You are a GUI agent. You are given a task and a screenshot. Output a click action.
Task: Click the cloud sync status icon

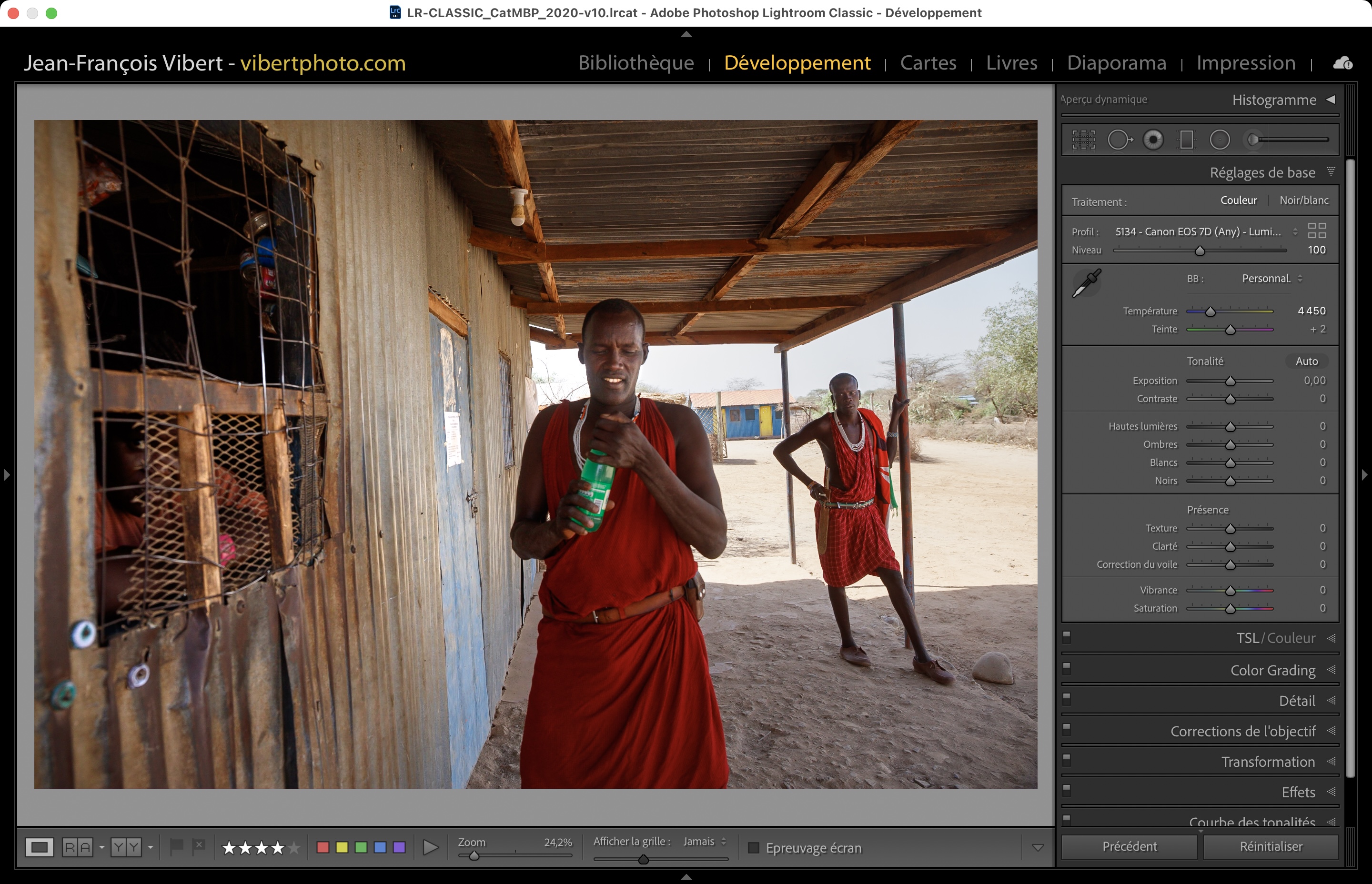coord(1342,63)
